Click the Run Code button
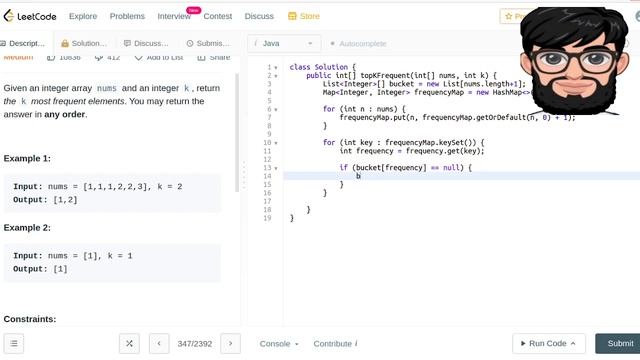The height and width of the screenshot is (360, 640). [549, 344]
